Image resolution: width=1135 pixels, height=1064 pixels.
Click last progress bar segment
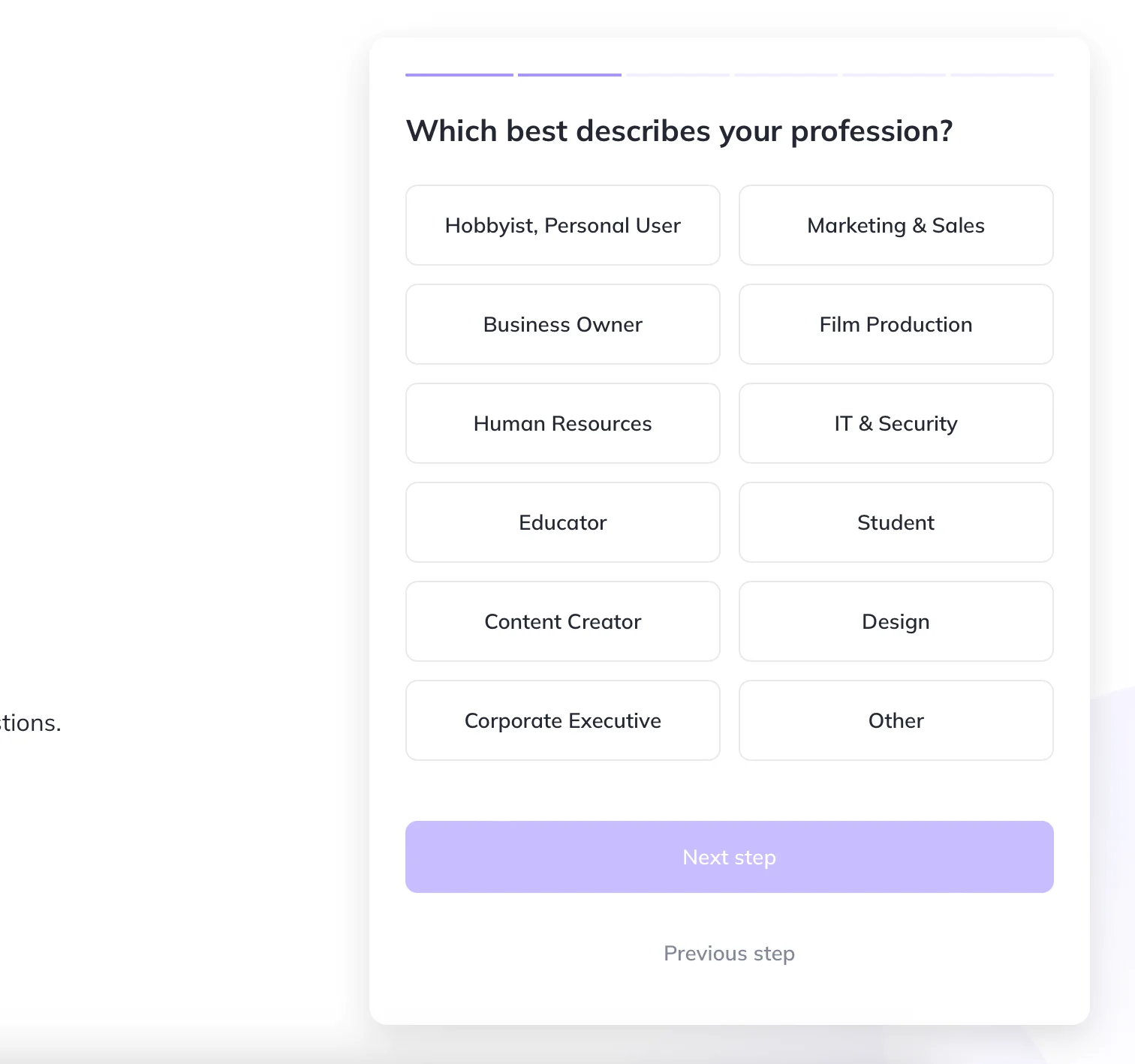[1002, 75]
